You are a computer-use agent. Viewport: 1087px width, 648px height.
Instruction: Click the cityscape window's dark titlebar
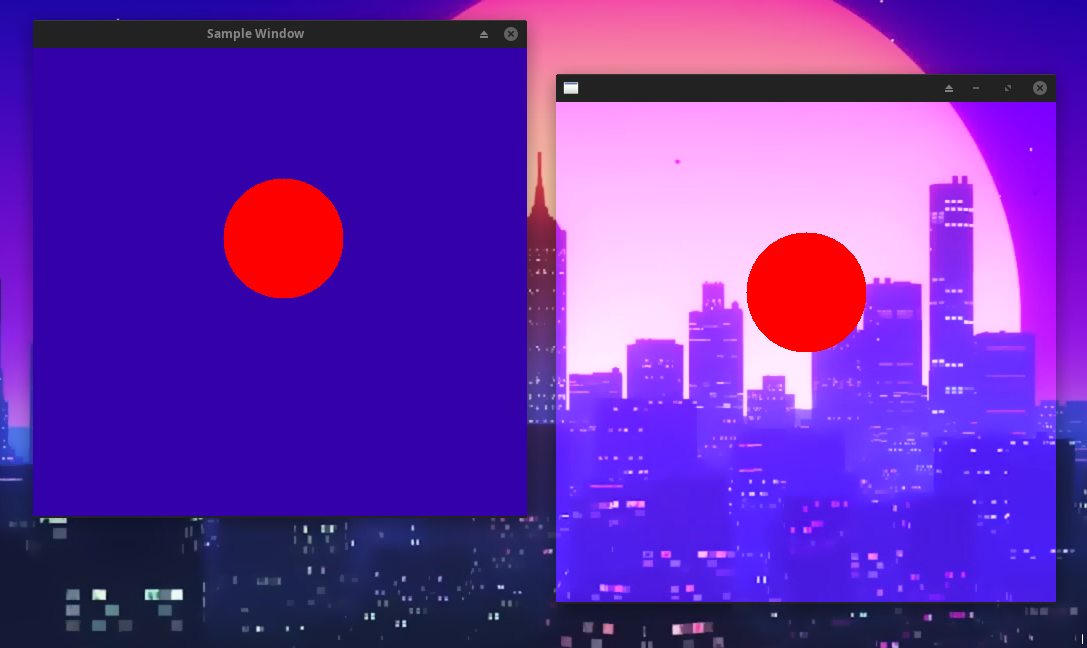[760, 87]
